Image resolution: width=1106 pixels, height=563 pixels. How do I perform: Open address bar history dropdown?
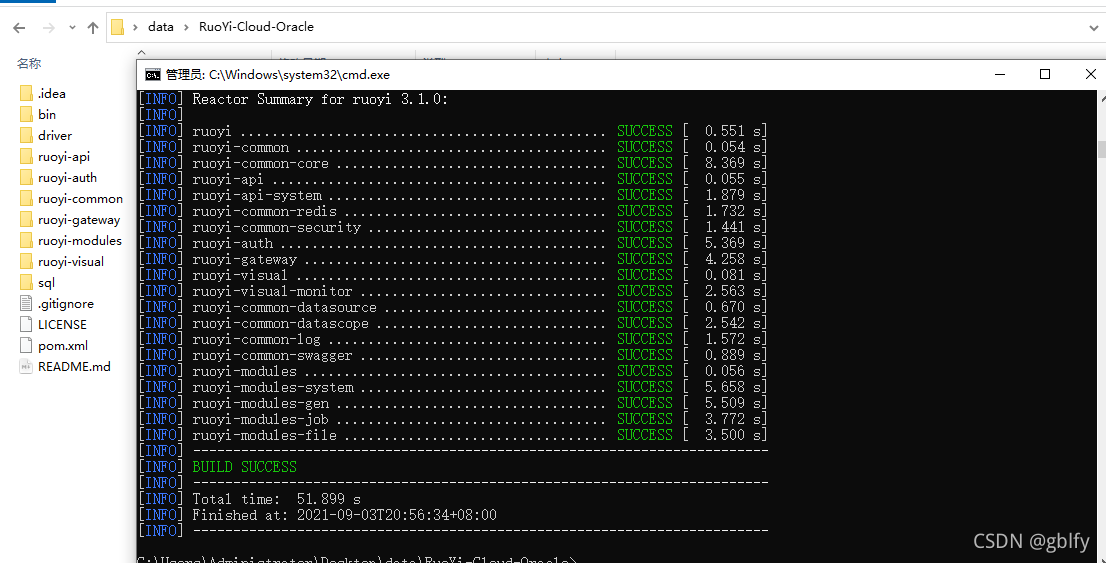point(1094,27)
